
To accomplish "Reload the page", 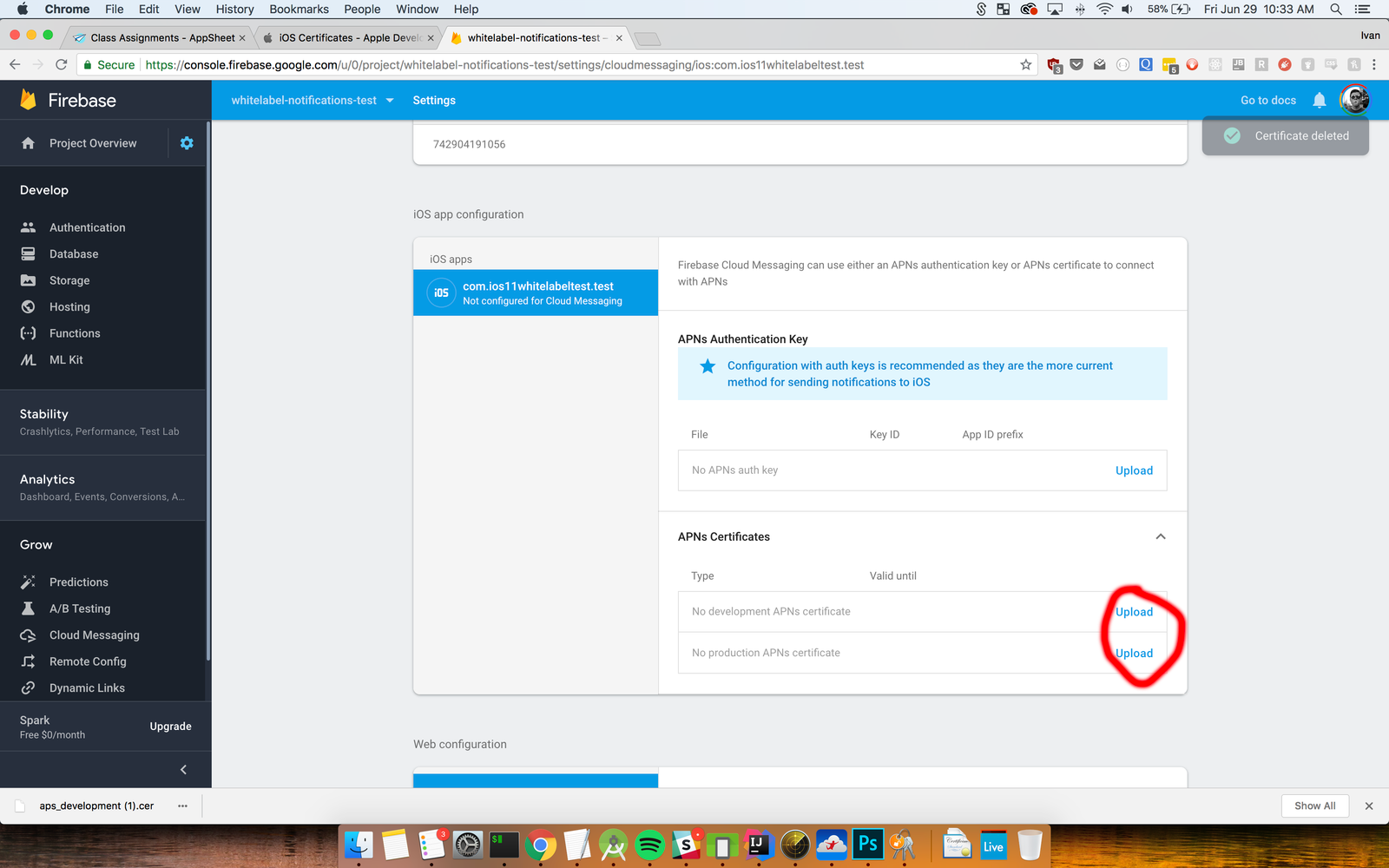I will pos(61,65).
